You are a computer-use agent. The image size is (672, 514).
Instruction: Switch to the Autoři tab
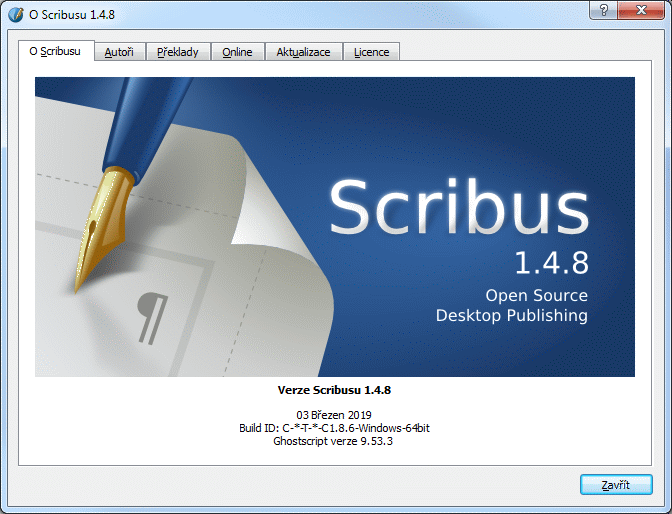pos(120,52)
